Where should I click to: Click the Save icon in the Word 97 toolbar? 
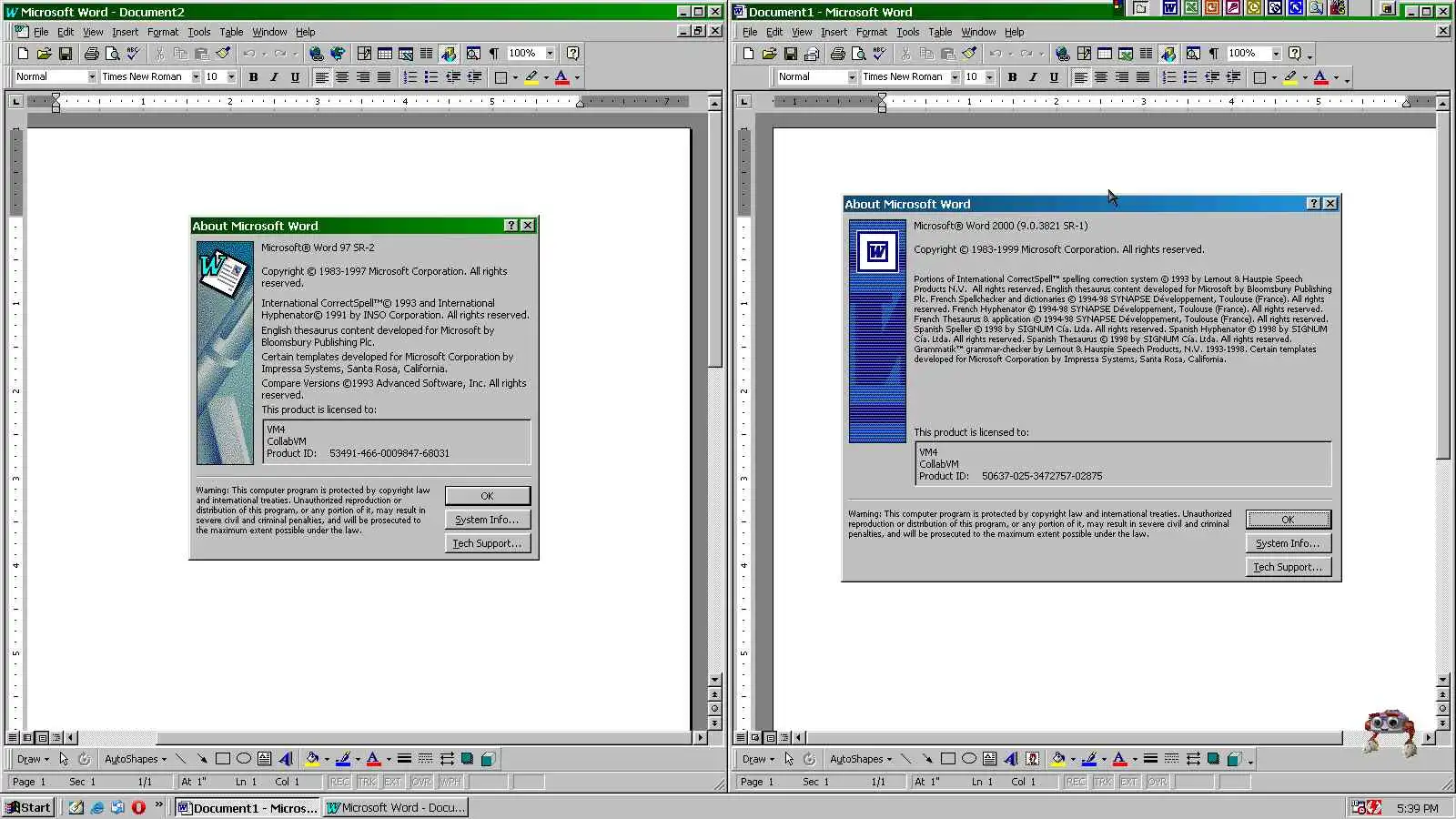click(x=65, y=54)
